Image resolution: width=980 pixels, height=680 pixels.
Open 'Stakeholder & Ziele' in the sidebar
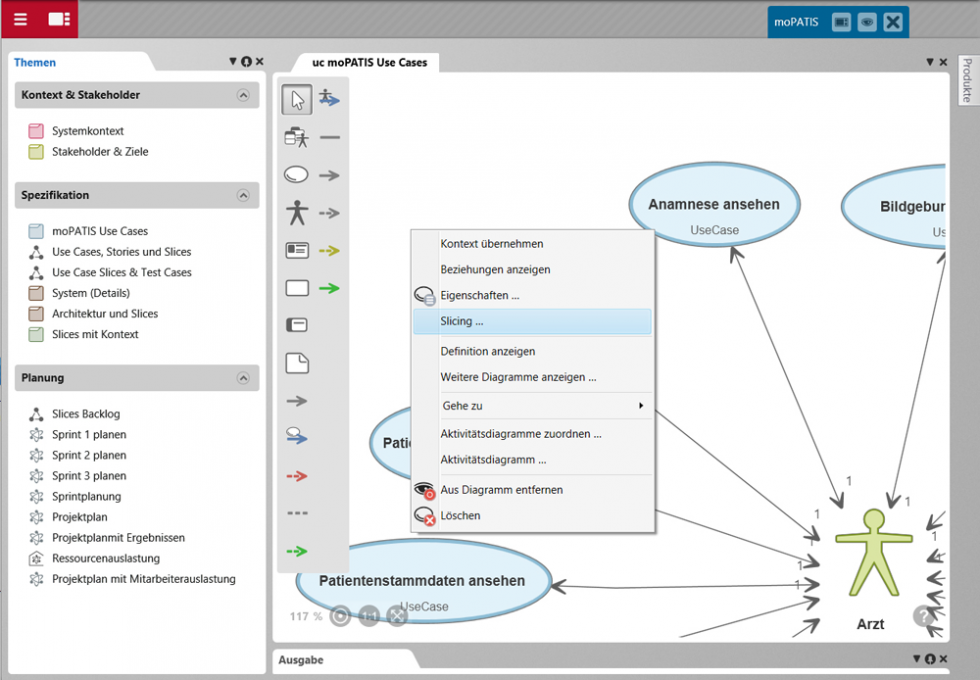point(98,152)
